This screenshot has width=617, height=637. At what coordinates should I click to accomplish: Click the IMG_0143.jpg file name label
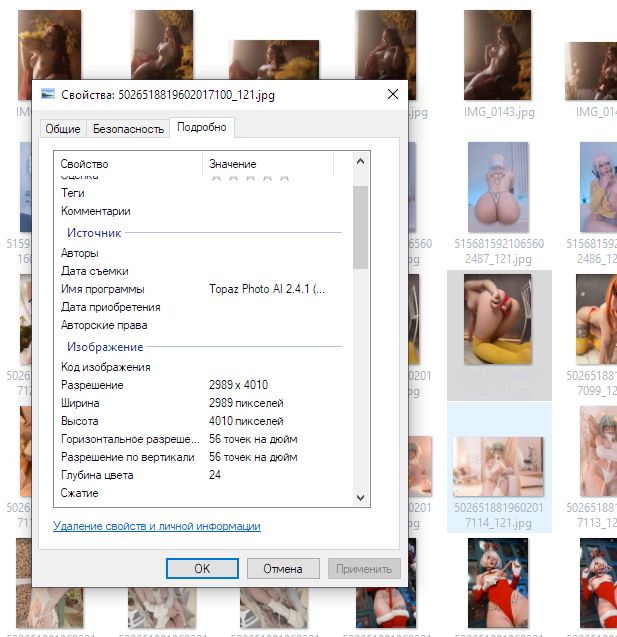pos(499,112)
